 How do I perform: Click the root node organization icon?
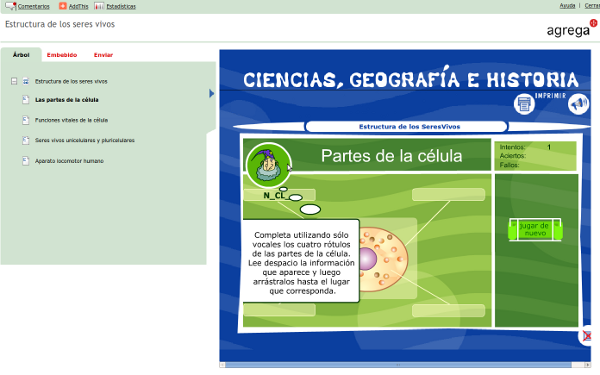tap(26, 81)
